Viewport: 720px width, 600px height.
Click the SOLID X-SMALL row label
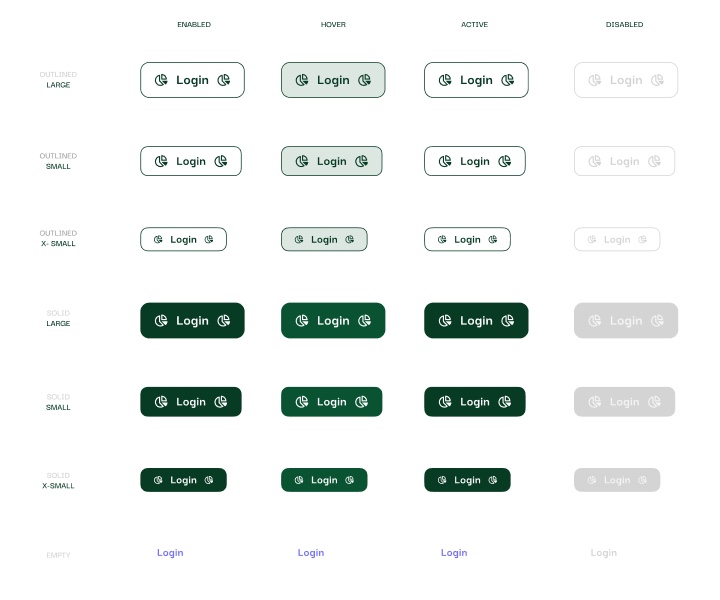(58, 481)
